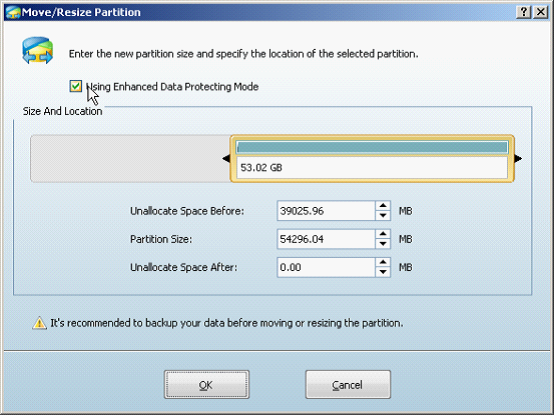
Task: Focus the Unallocate Space Before field
Action: [x=326, y=211]
